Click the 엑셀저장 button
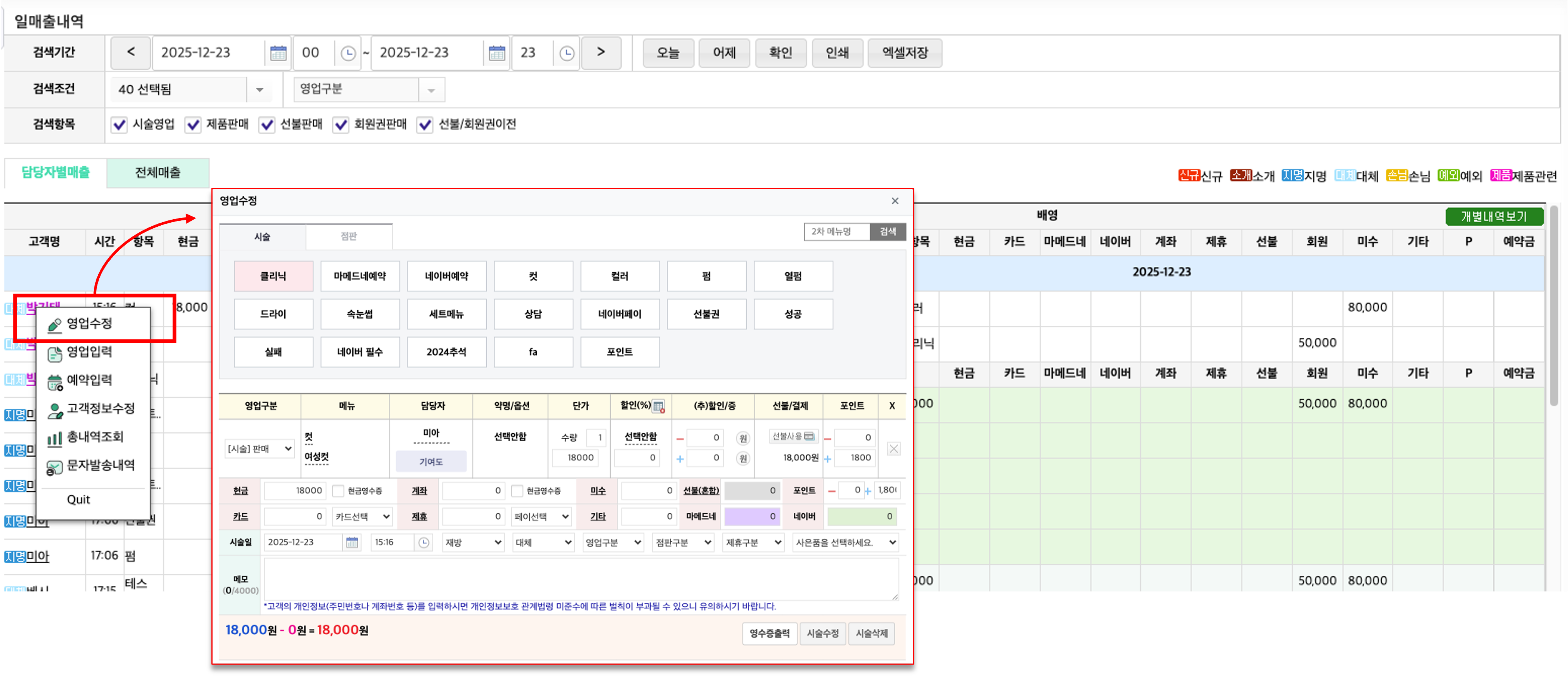Screen dimensions: 1568x678 [905, 53]
